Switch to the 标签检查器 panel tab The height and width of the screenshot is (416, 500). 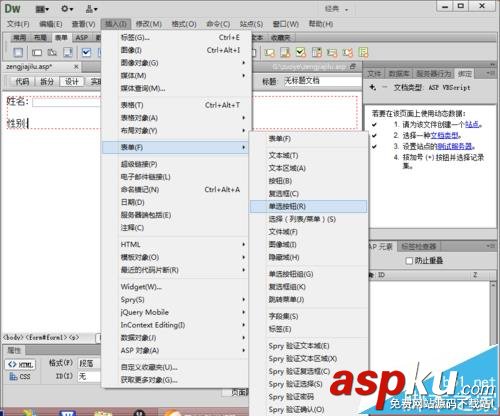point(419,247)
